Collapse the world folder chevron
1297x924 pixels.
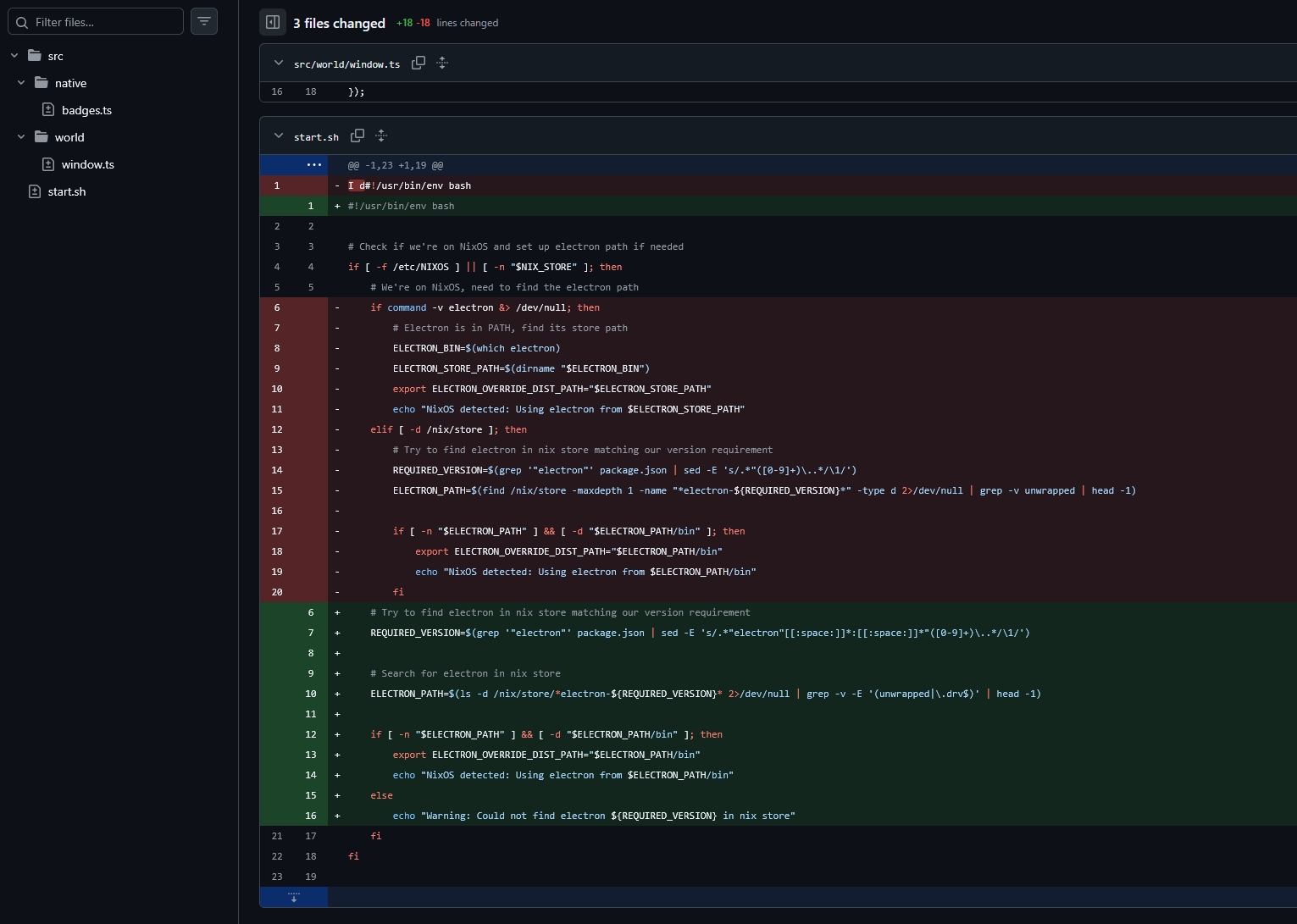(x=22, y=137)
